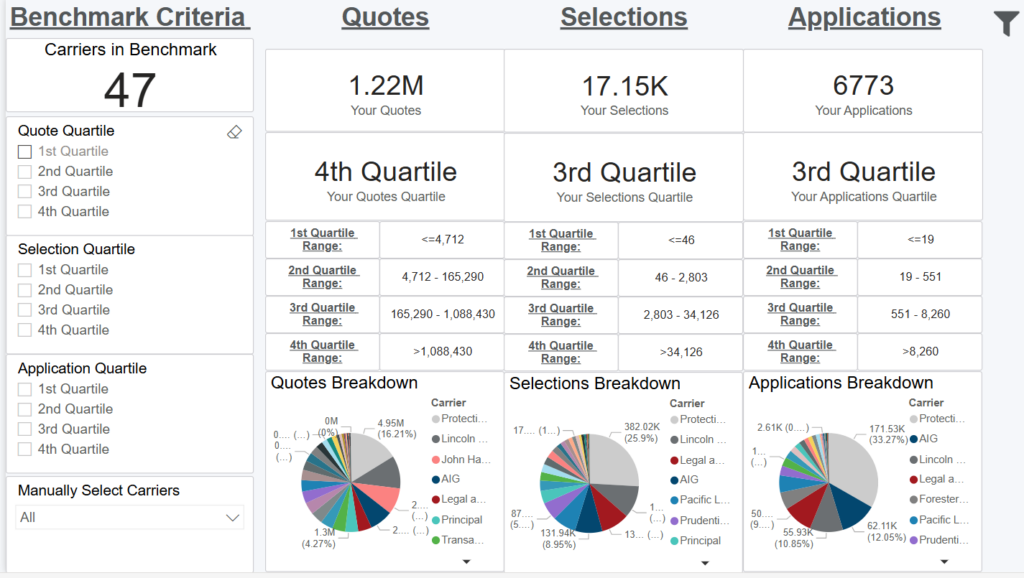
Task: Click Pacific L blue marker in Selections legend
Action: pos(676,500)
